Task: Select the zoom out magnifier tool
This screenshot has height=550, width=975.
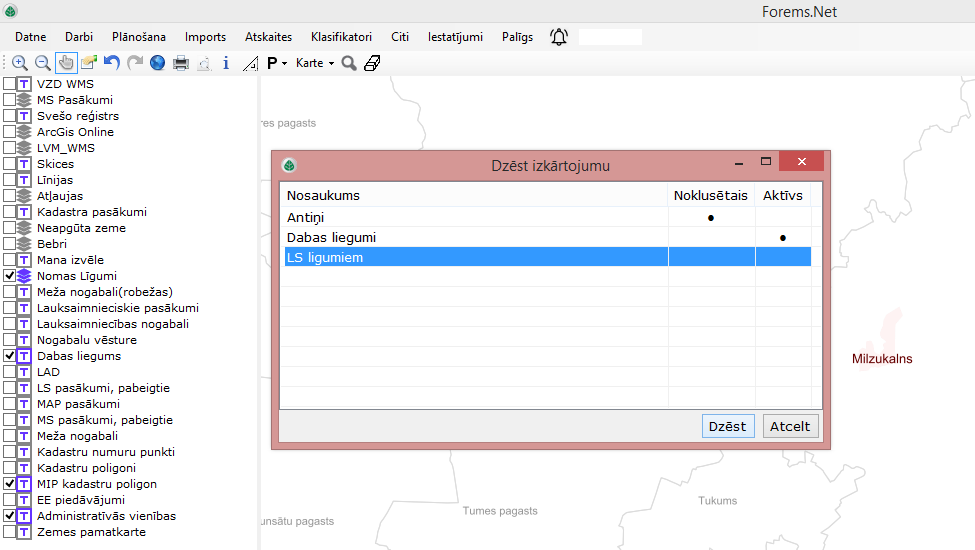Action: [x=42, y=63]
